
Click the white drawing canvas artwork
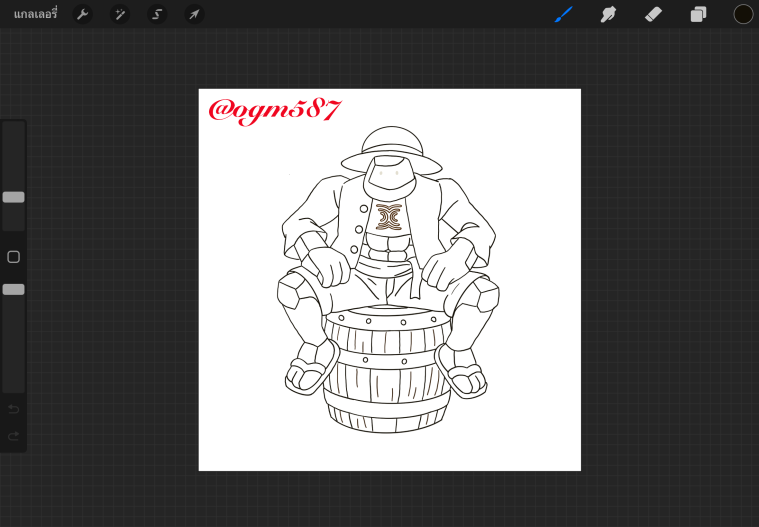pos(390,280)
